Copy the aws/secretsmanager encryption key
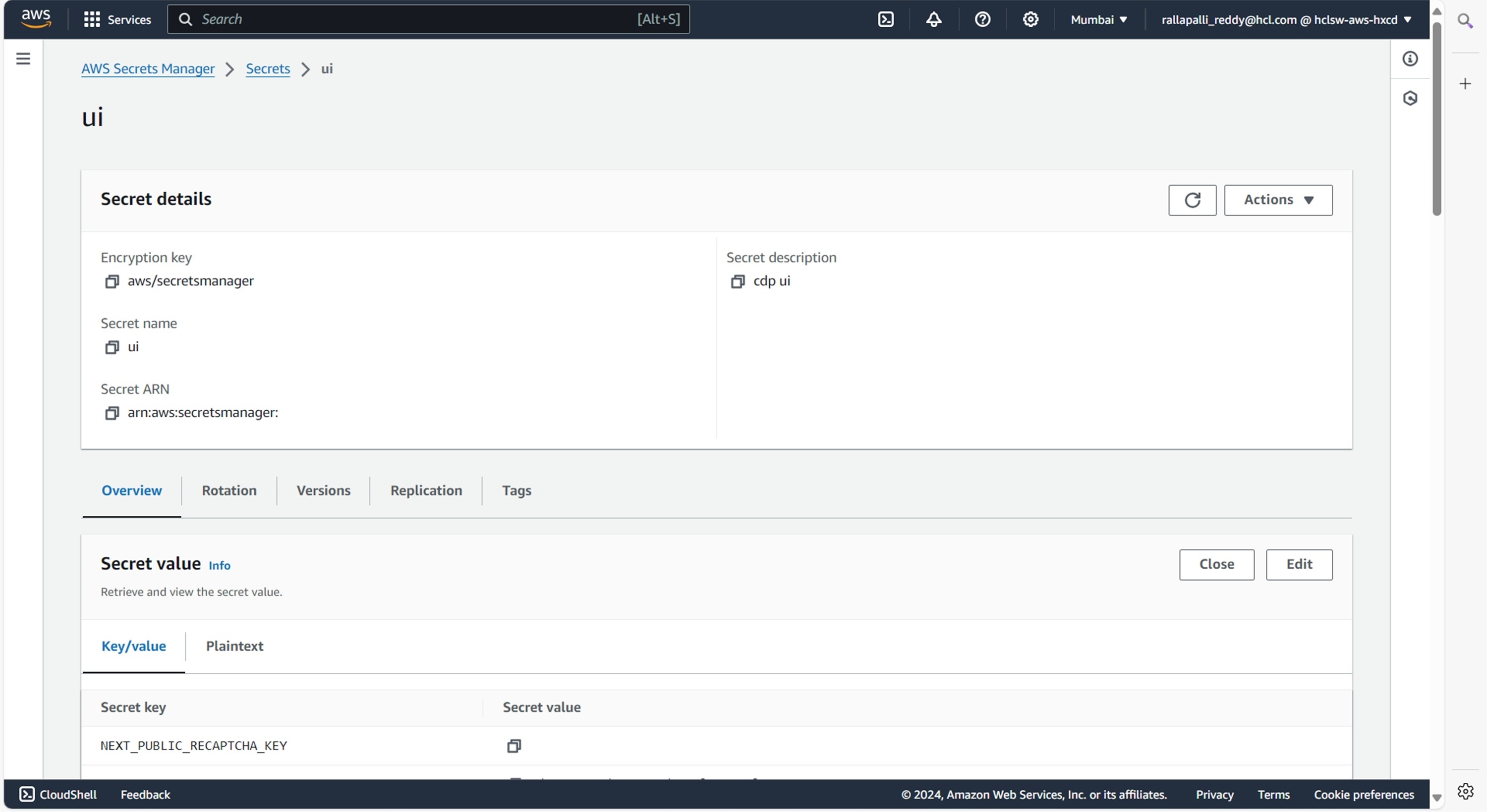This screenshot has height=812, width=1487. coord(112,281)
